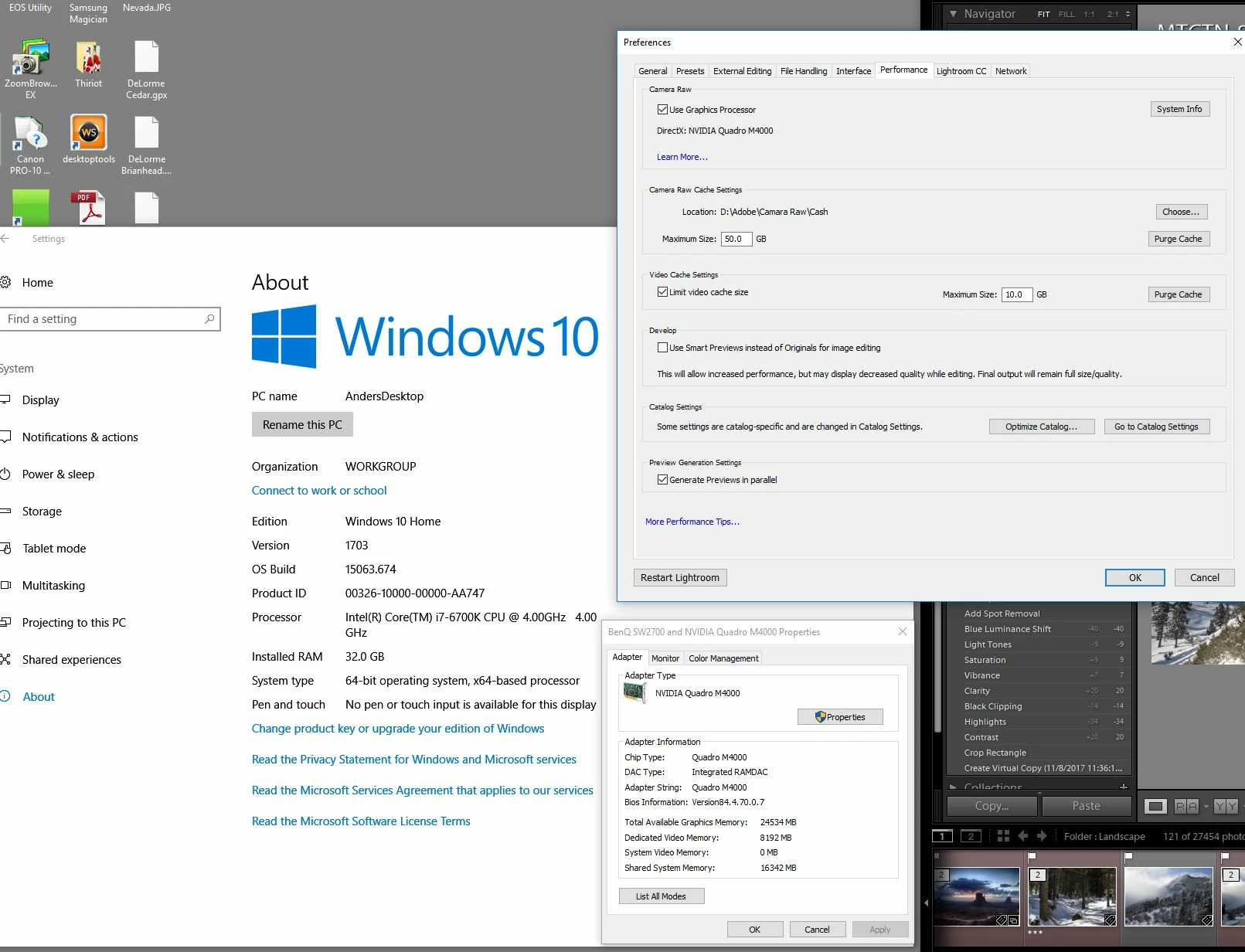
Task: Switch to File Handling tab
Action: [804, 71]
